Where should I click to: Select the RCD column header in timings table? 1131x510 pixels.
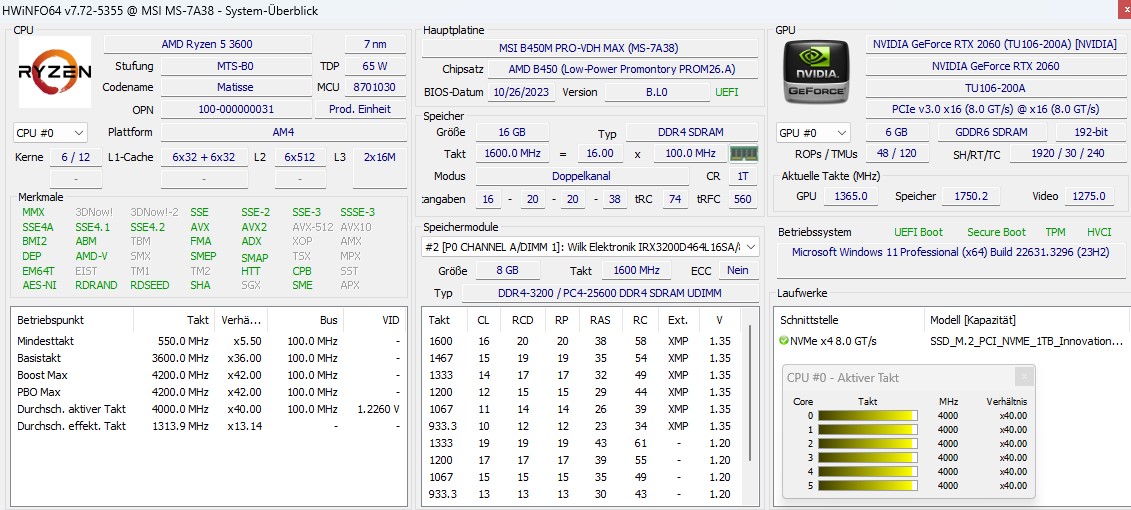click(x=522, y=320)
